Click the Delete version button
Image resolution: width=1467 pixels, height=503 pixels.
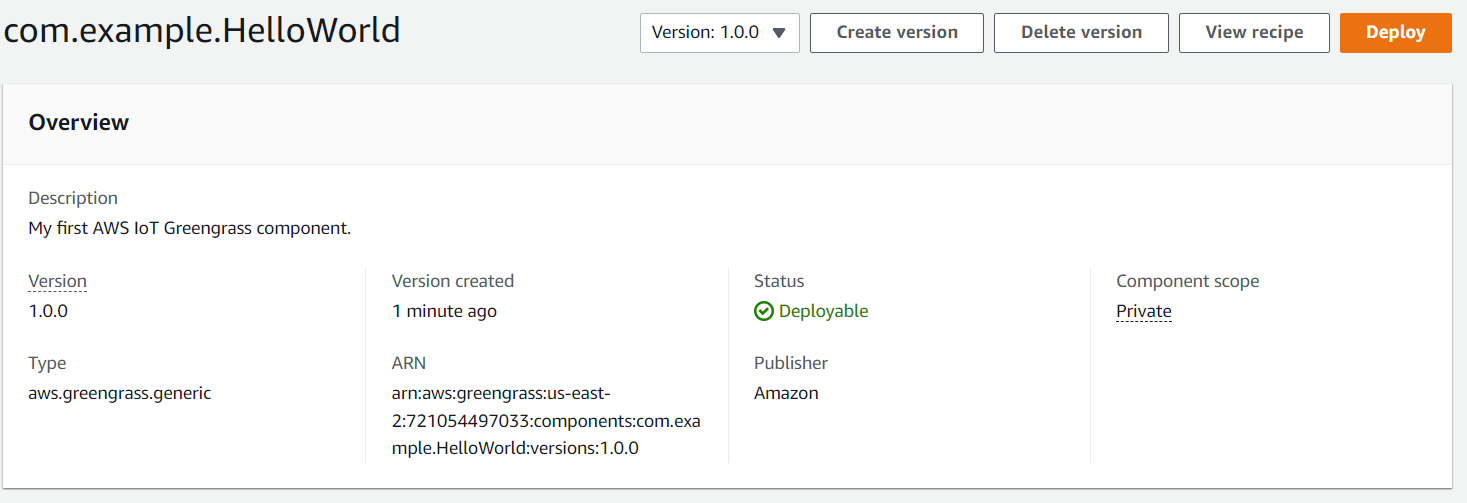tap(1081, 33)
